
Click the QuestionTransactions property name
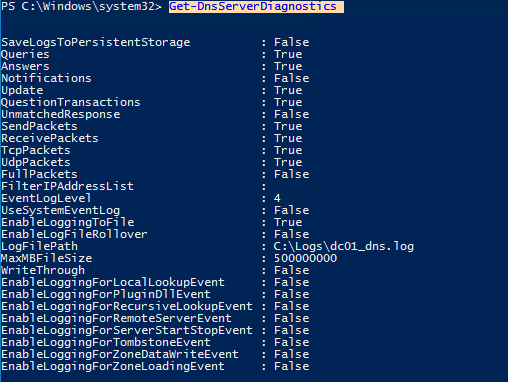pyautogui.click(x=71, y=103)
